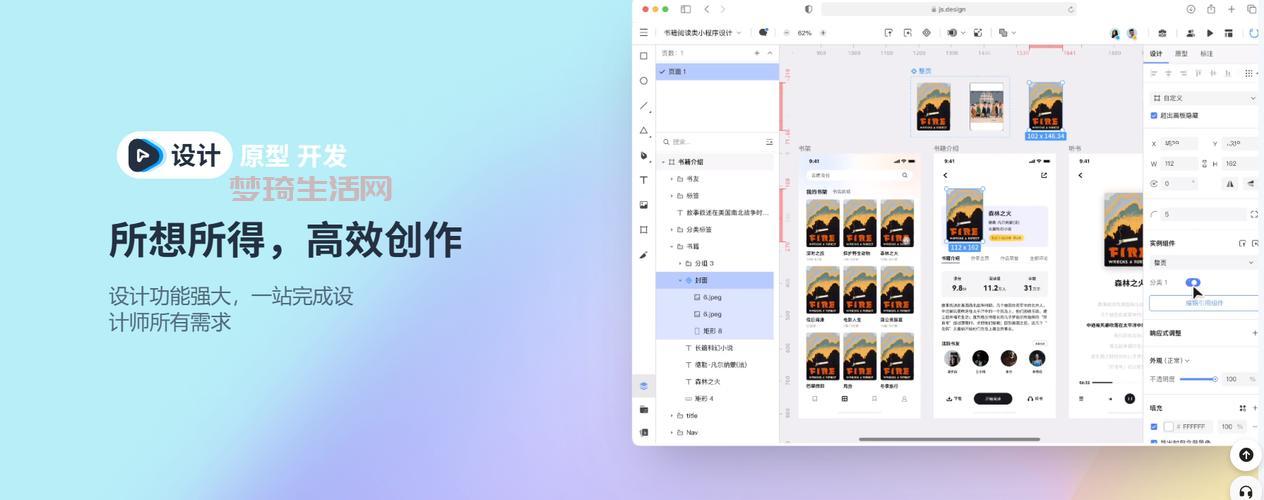Click the zoom out minus button
Image resolution: width=1264 pixels, height=500 pixels.
coord(787,33)
